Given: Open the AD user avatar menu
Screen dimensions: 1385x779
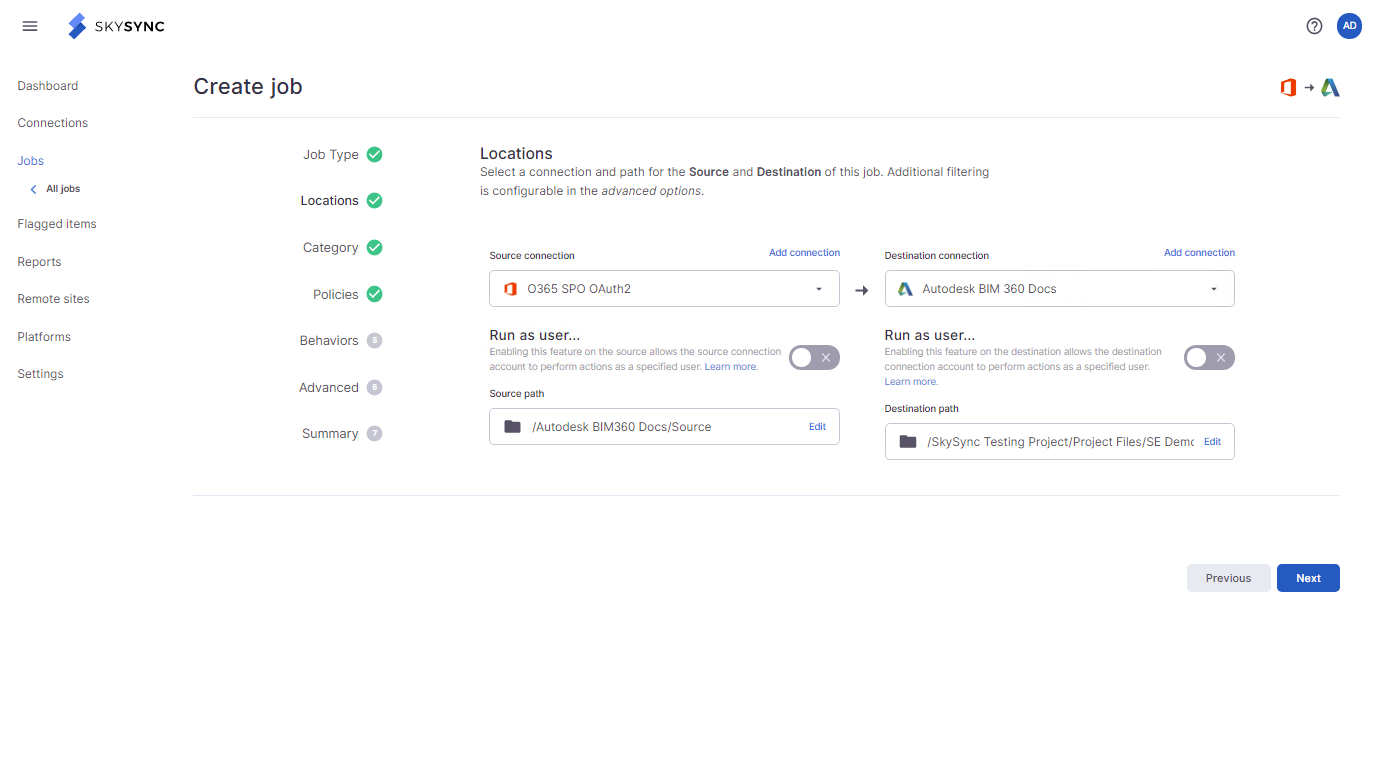Looking at the screenshot, I should tap(1349, 26).
